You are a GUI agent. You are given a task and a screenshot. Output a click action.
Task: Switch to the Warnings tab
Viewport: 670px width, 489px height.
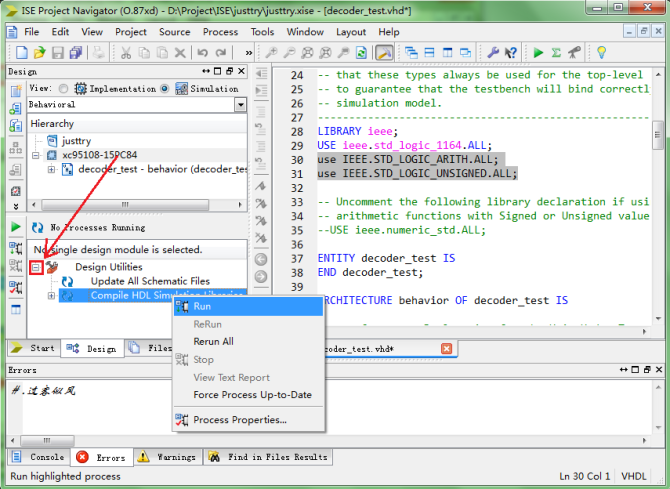click(167, 457)
